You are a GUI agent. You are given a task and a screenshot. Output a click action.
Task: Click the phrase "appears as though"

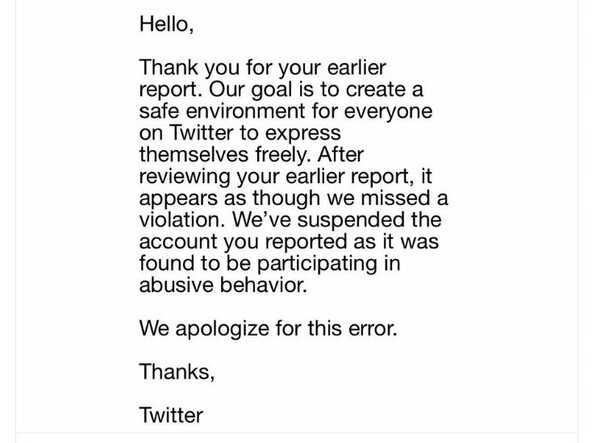coord(230,199)
